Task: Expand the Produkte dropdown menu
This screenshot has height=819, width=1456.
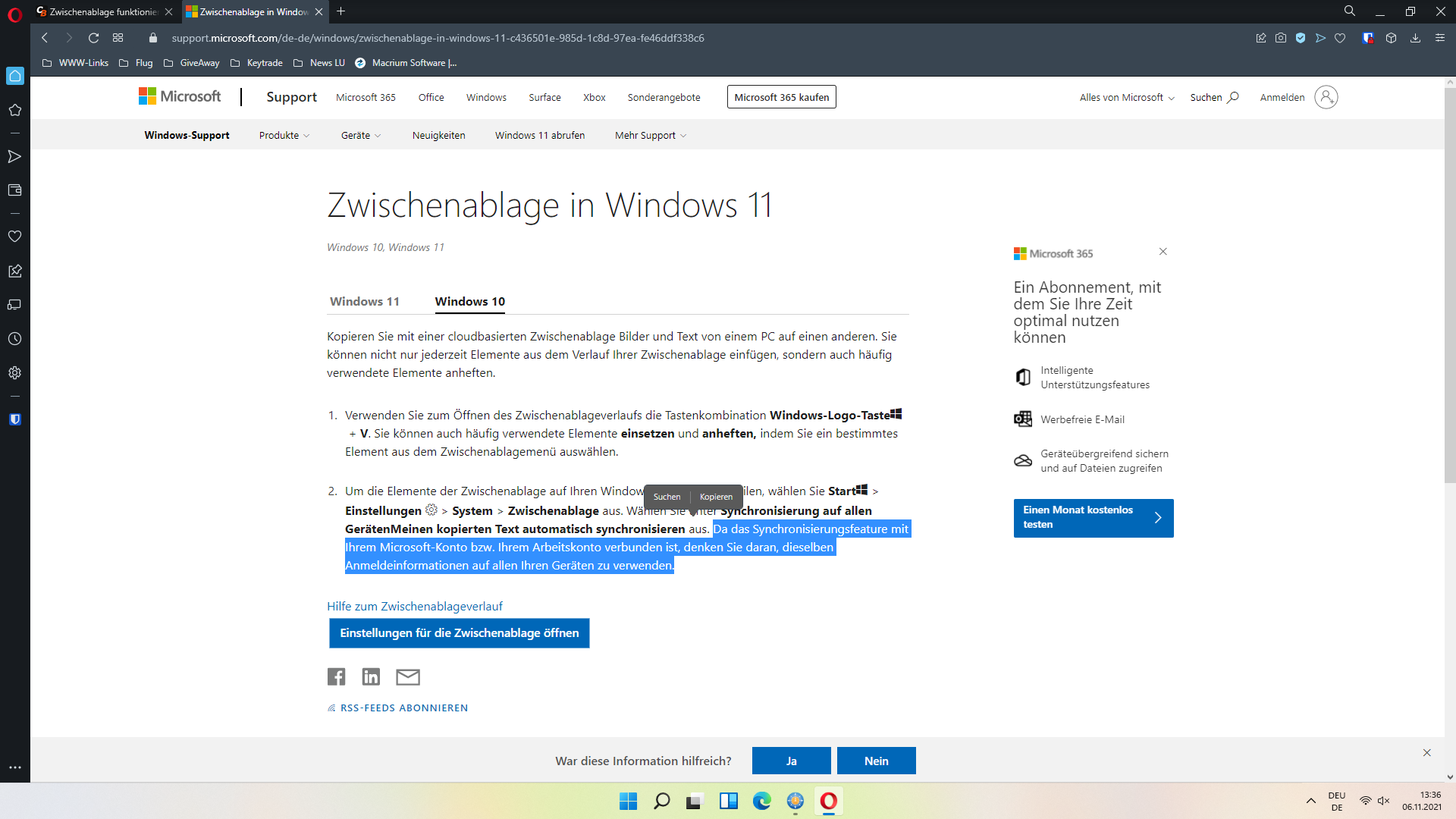Action: click(284, 135)
